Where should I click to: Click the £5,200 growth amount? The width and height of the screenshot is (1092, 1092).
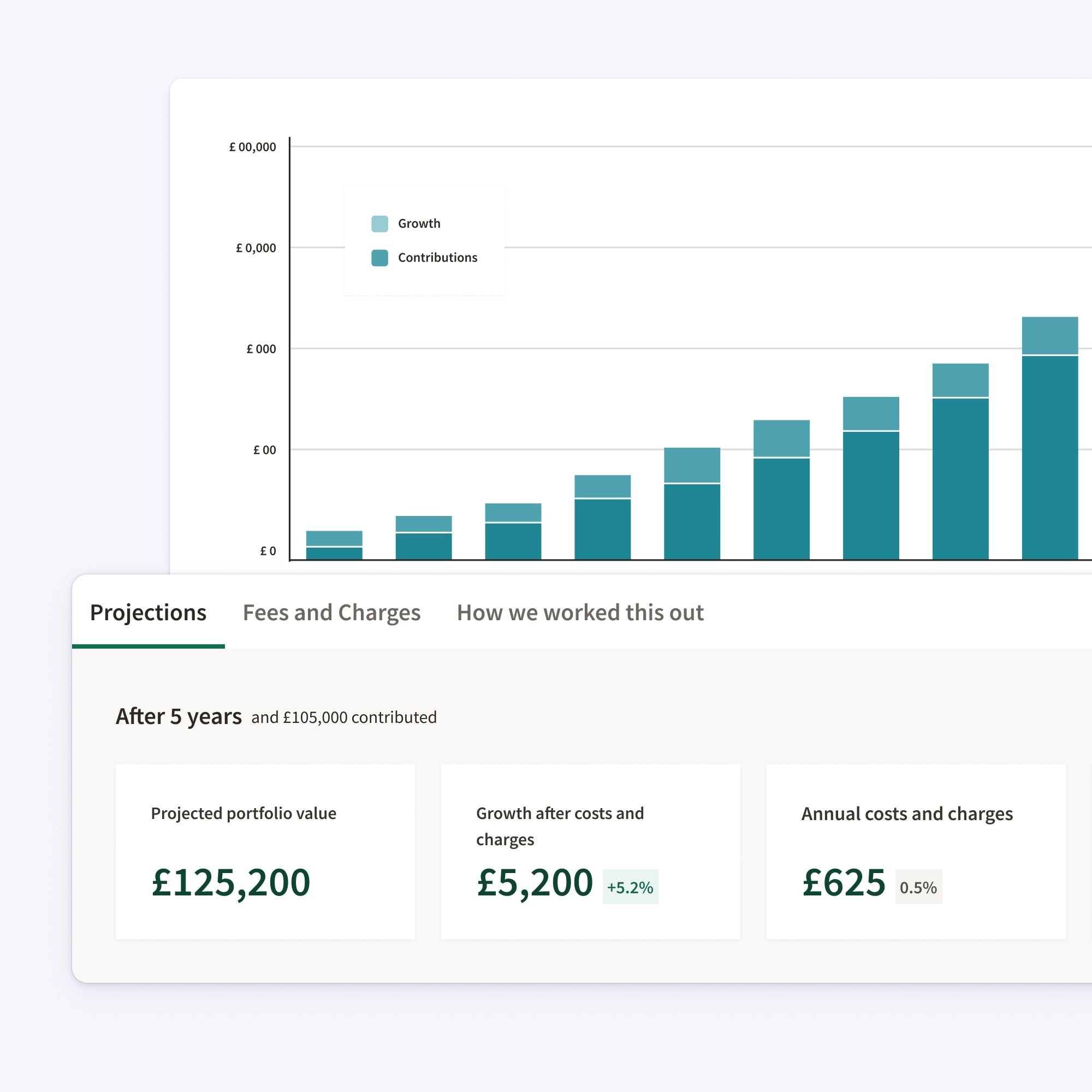534,883
